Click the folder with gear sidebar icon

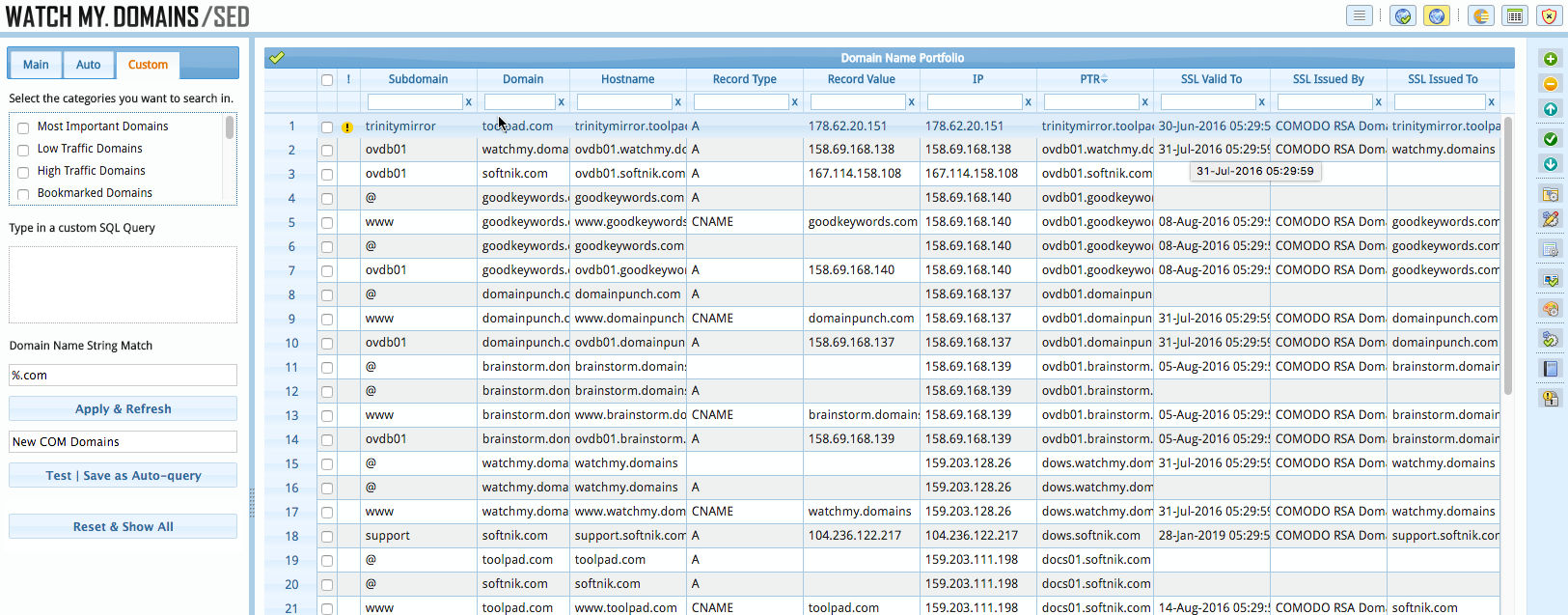click(x=1551, y=194)
